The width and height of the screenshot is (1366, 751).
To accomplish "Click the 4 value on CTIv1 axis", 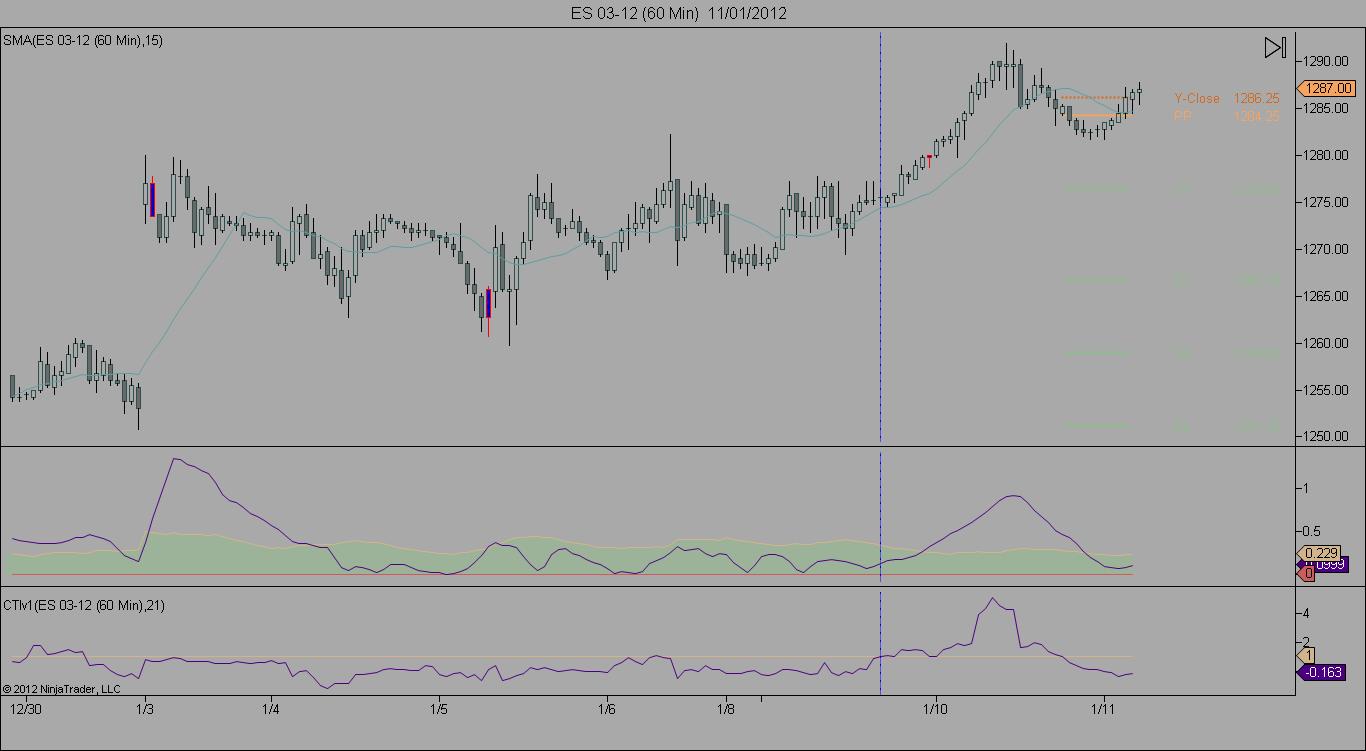I will click(x=1308, y=613).
